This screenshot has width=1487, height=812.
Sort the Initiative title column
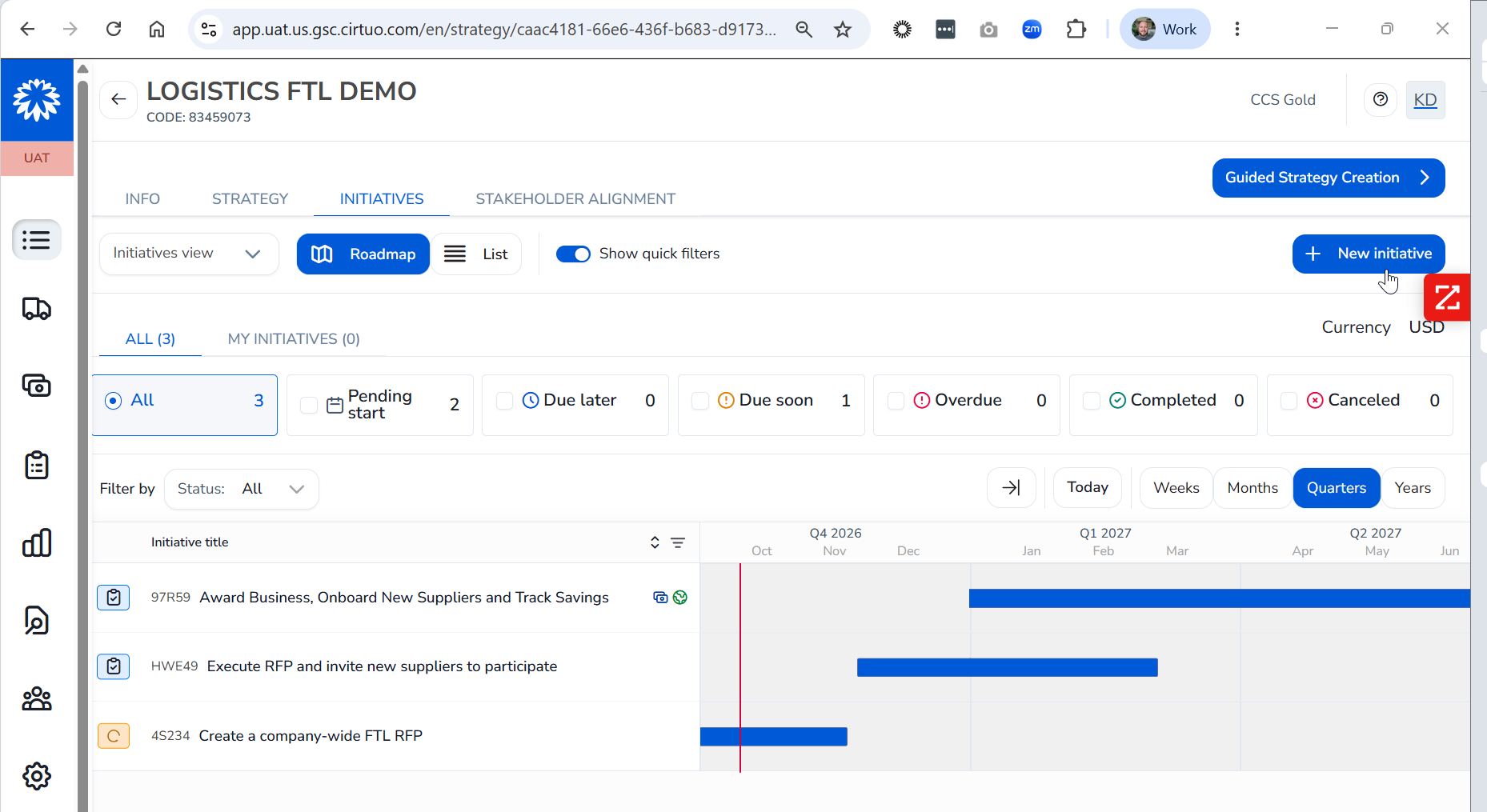655,542
